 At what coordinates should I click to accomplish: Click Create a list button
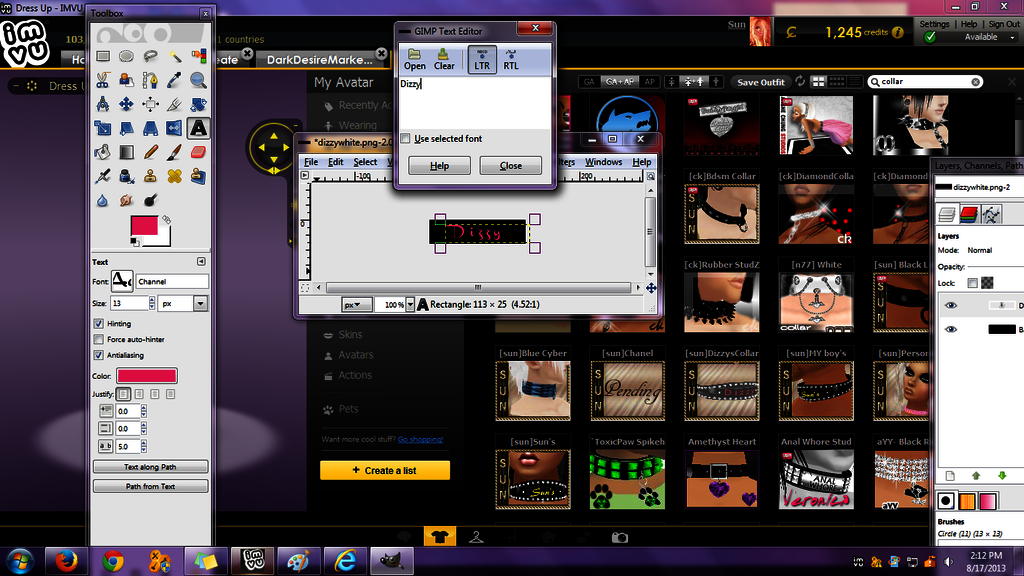(x=385, y=470)
